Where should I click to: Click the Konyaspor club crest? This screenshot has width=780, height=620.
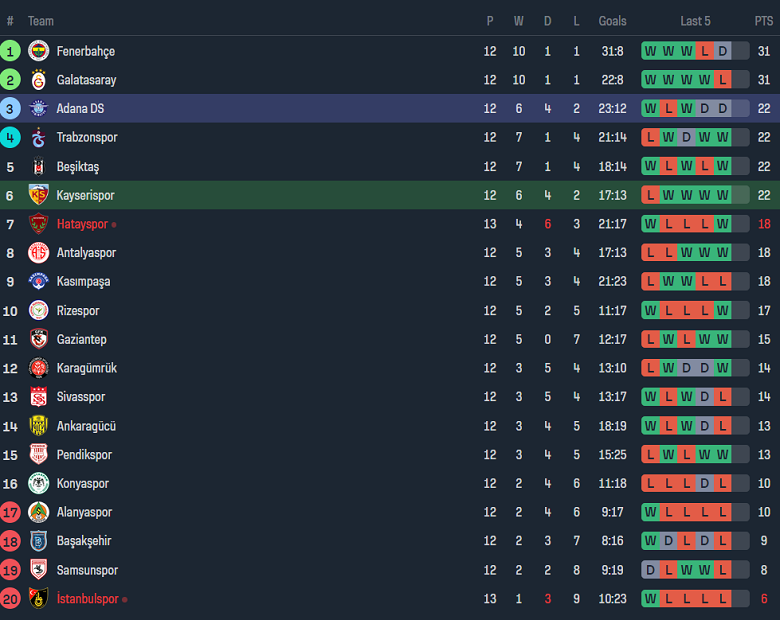click(39, 484)
